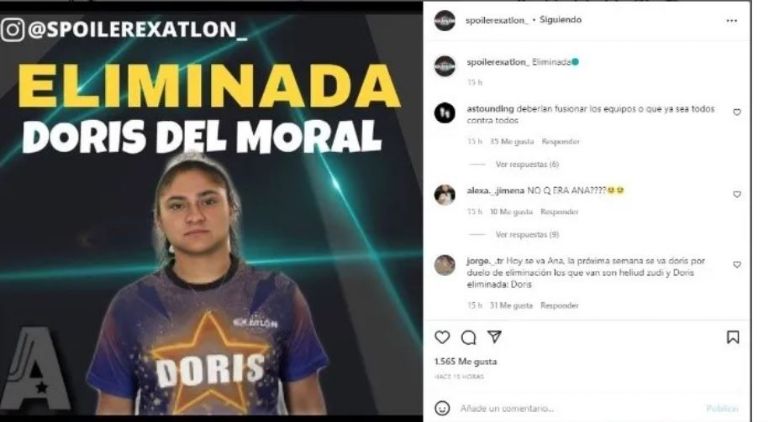Open three-dot more options menu
768x422 pixels.
[x=732, y=21]
